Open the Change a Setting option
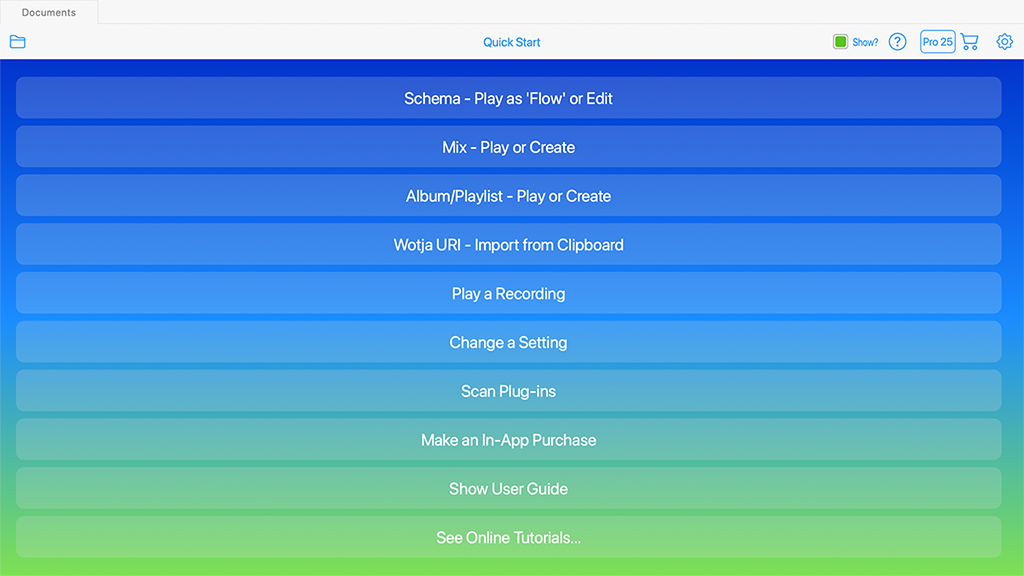Image resolution: width=1024 pixels, height=576 pixels. click(x=508, y=342)
